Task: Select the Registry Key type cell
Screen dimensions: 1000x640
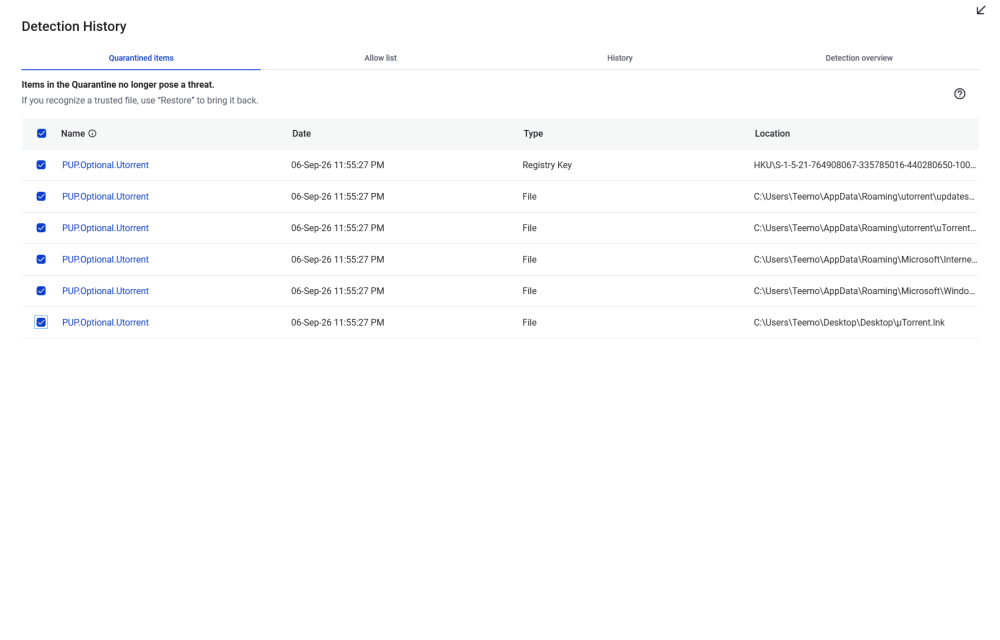Action: click(x=547, y=164)
